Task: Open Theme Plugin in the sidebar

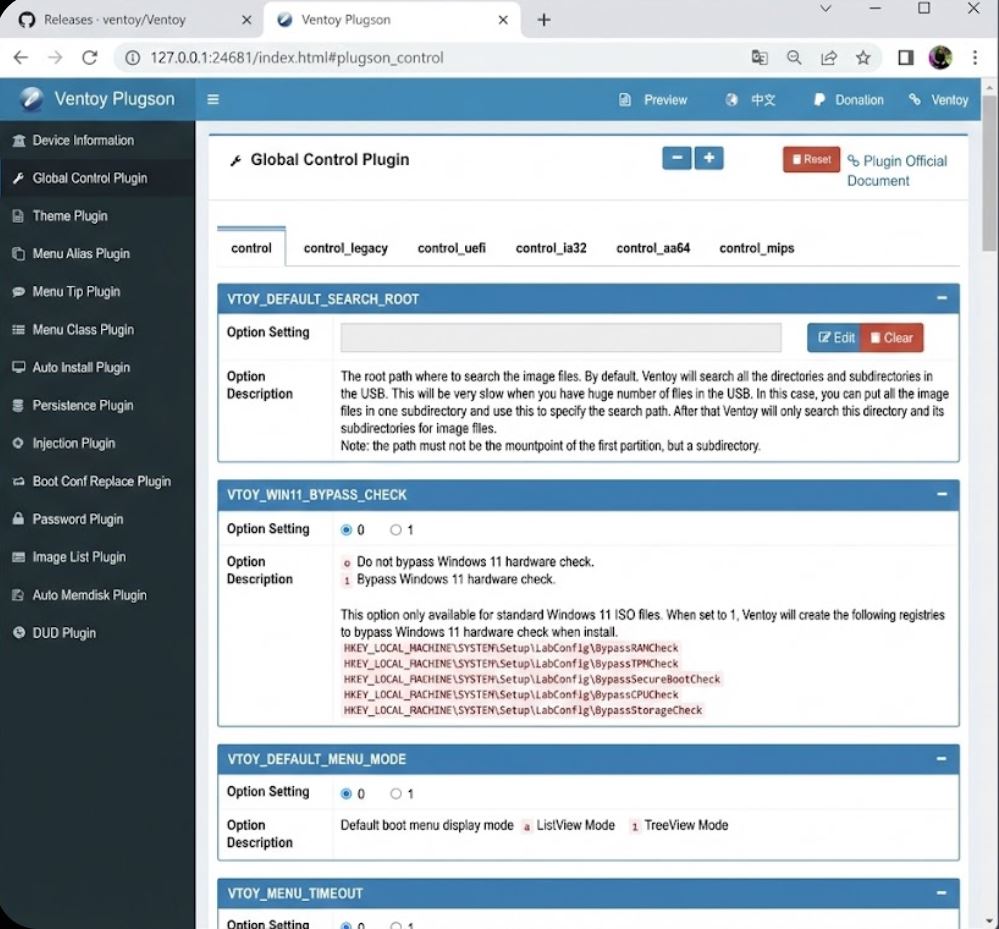Action: tap(69, 216)
